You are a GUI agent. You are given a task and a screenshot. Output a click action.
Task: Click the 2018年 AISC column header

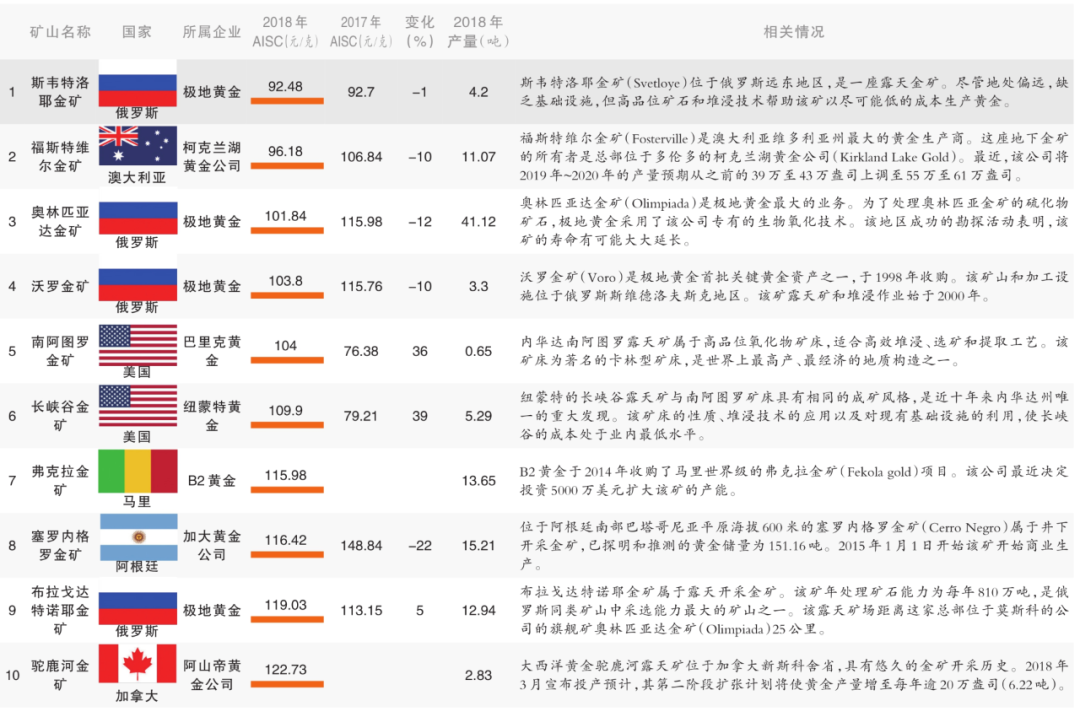click(x=285, y=32)
